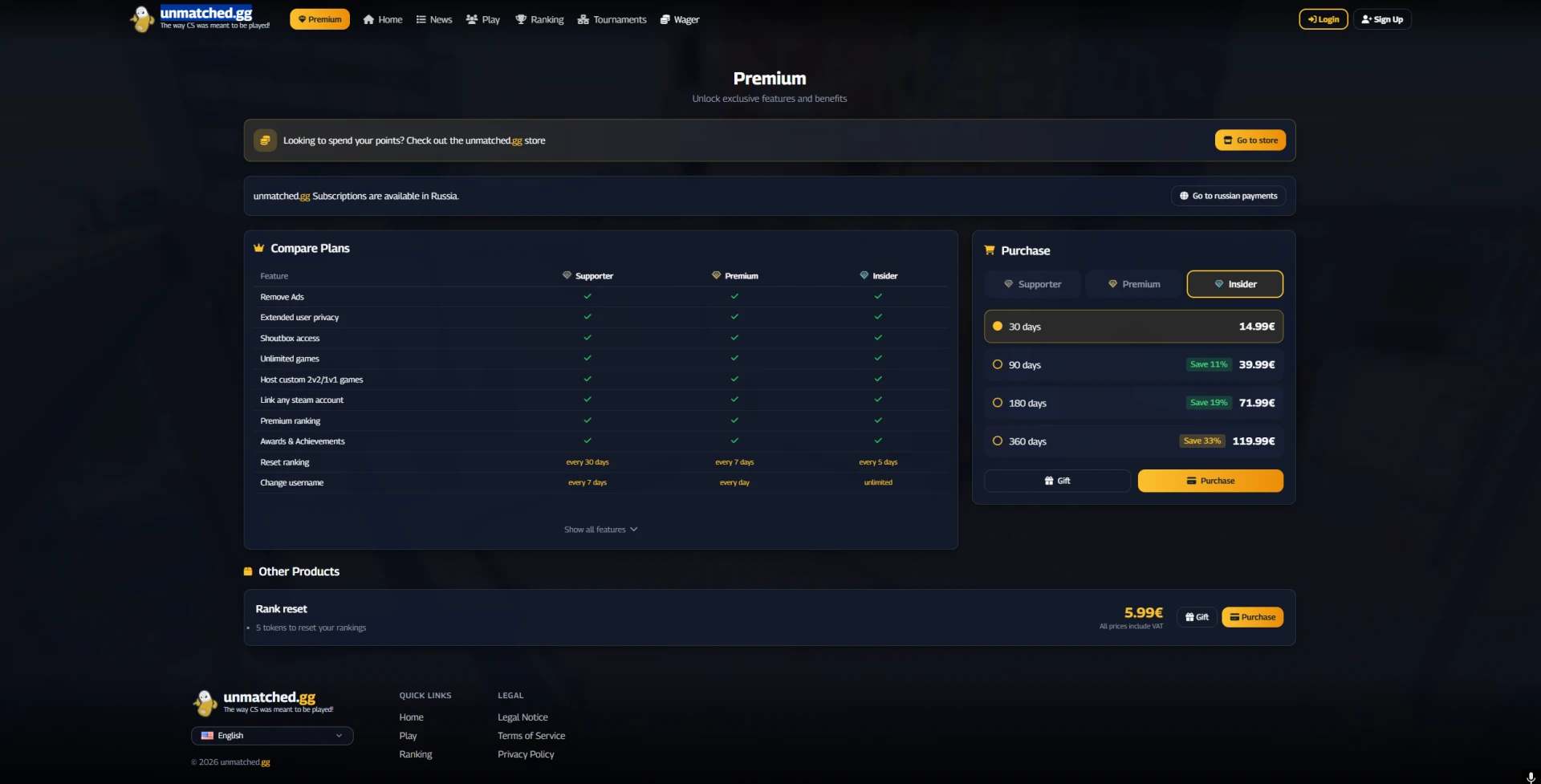Gift the Rank reset product
Image resolution: width=1541 pixels, height=784 pixels.
click(x=1197, y=617)
